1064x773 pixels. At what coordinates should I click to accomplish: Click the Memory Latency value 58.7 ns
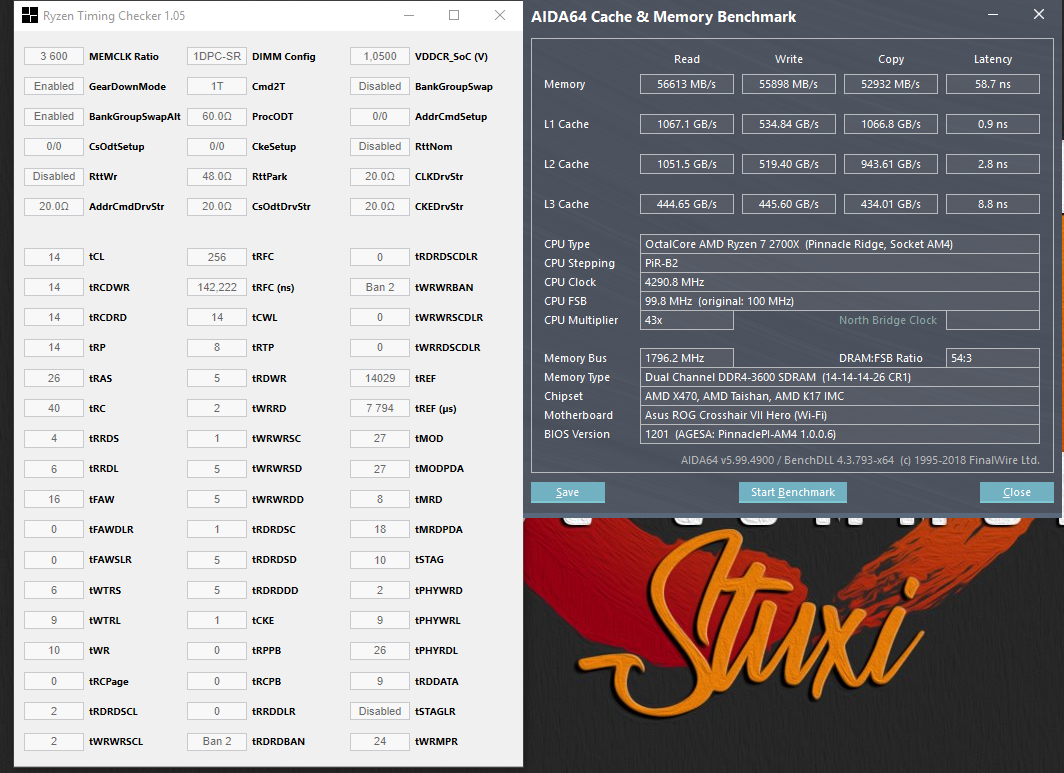993,84
